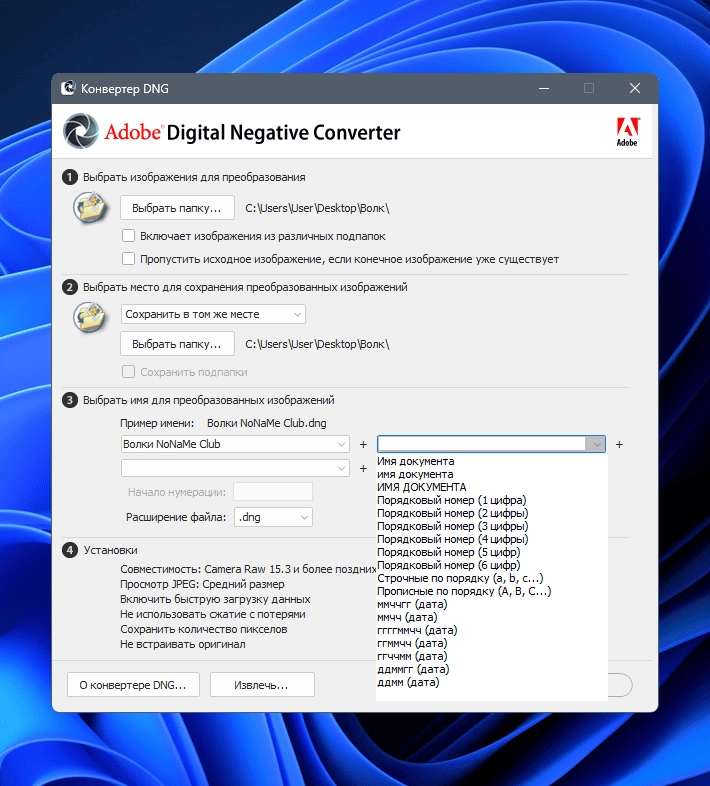Select 'Строчные по порядку (a, b, c...)'

[x=460, y=578]
